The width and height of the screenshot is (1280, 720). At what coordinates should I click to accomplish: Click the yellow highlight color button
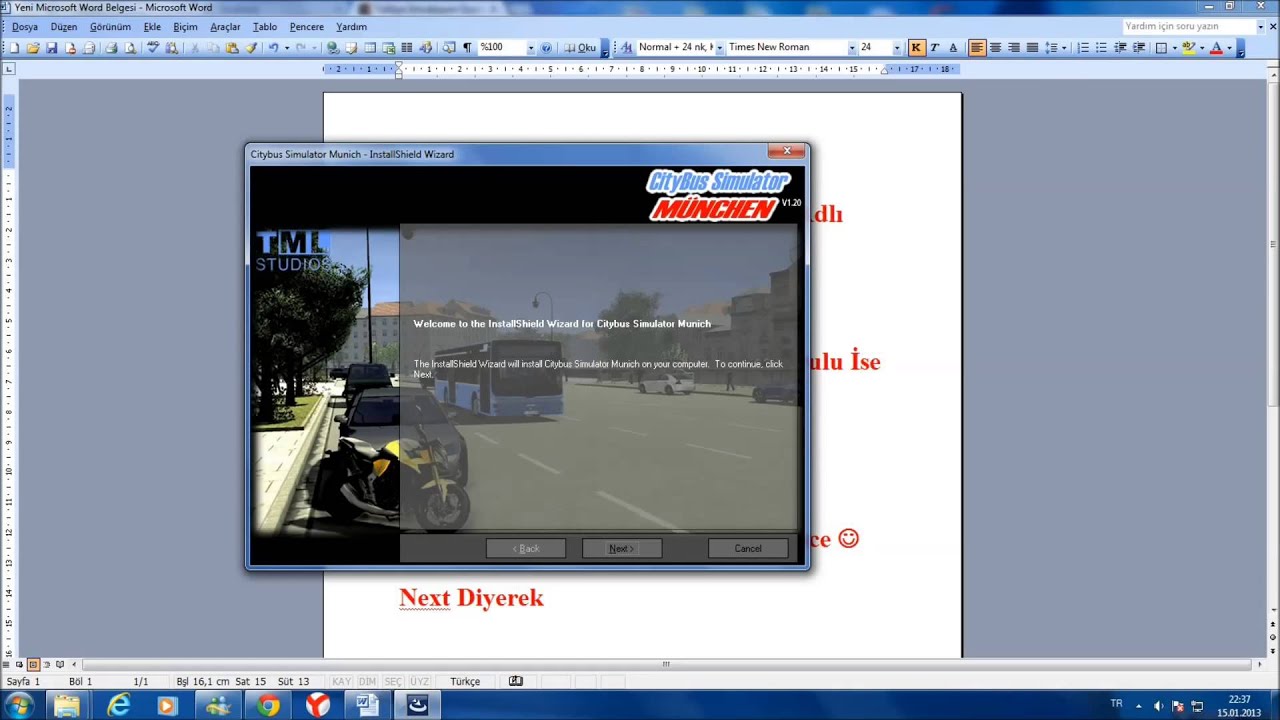pos(1188,47)
